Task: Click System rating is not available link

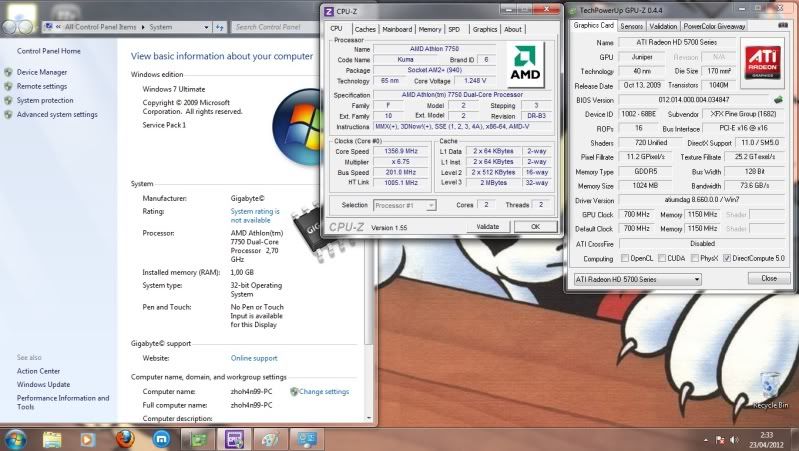Action: point(255,216)
